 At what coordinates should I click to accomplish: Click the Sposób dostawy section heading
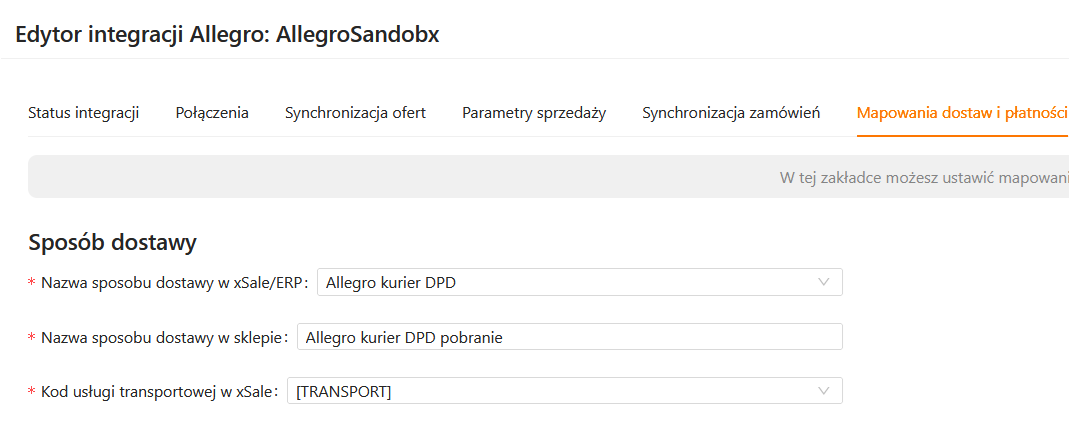pos(112,242)
